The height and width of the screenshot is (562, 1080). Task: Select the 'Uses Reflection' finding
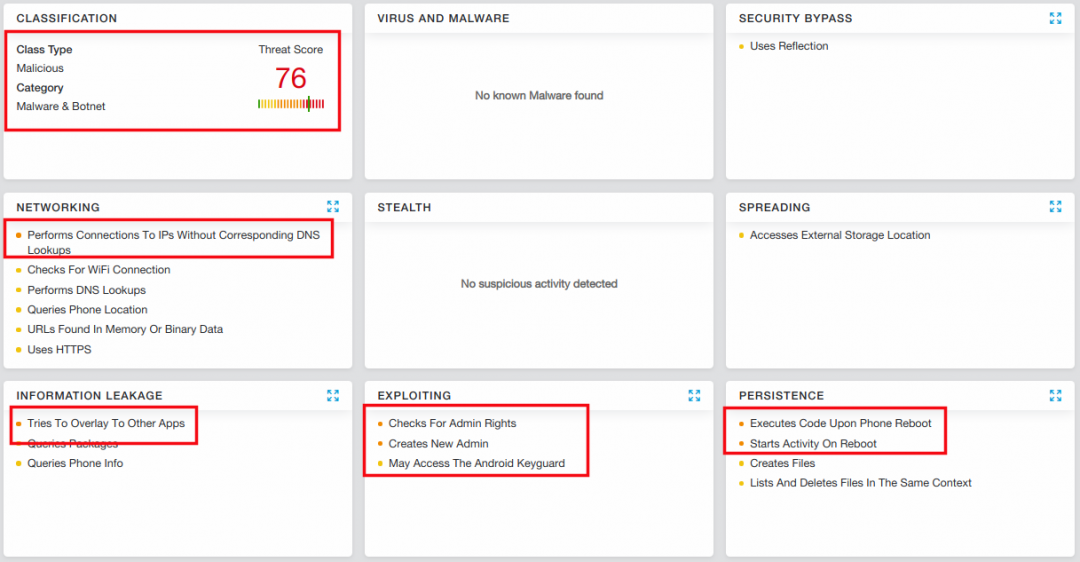tap(789, 46)
